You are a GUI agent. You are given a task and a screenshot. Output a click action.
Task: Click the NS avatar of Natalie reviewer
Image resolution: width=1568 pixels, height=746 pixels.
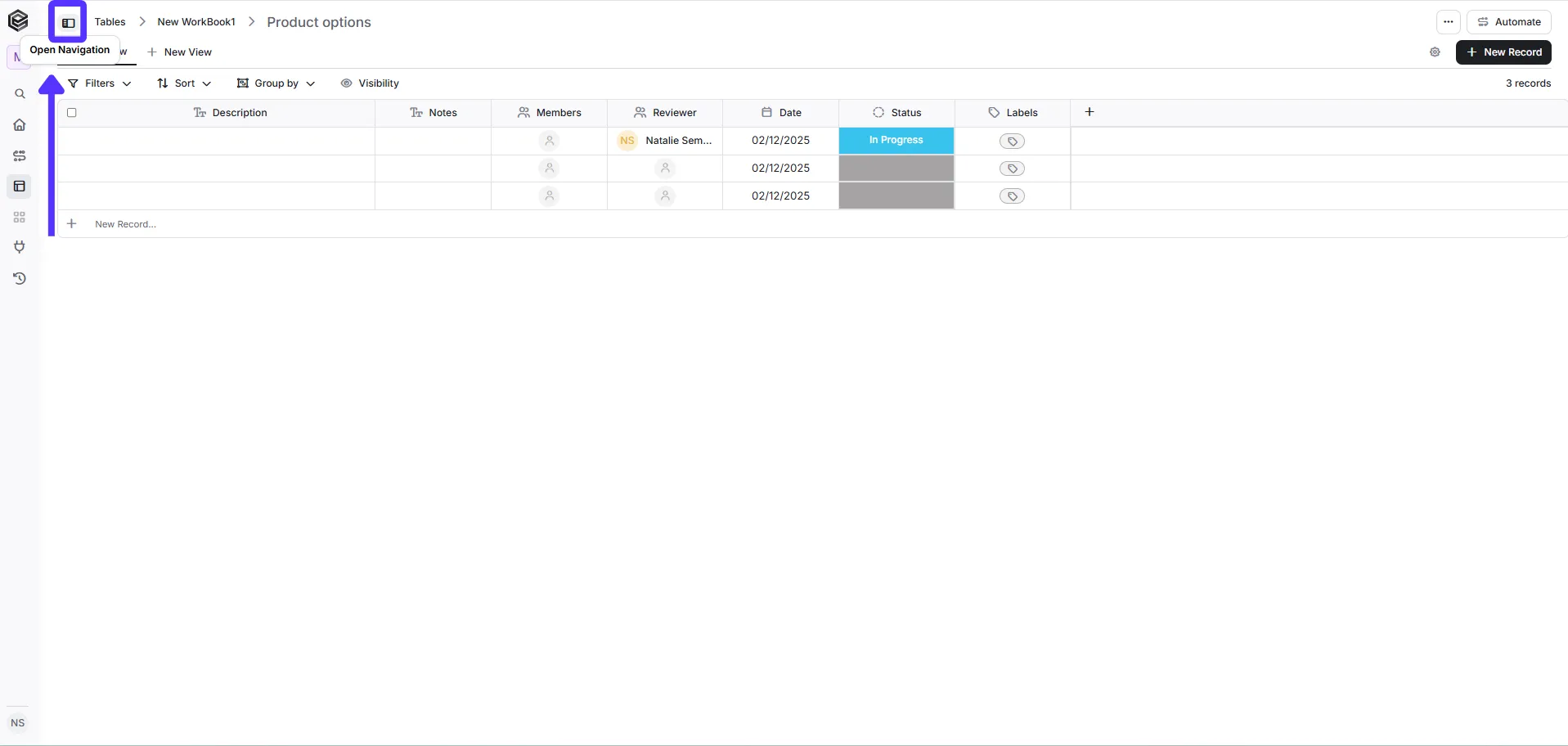(x=627, y=141)
